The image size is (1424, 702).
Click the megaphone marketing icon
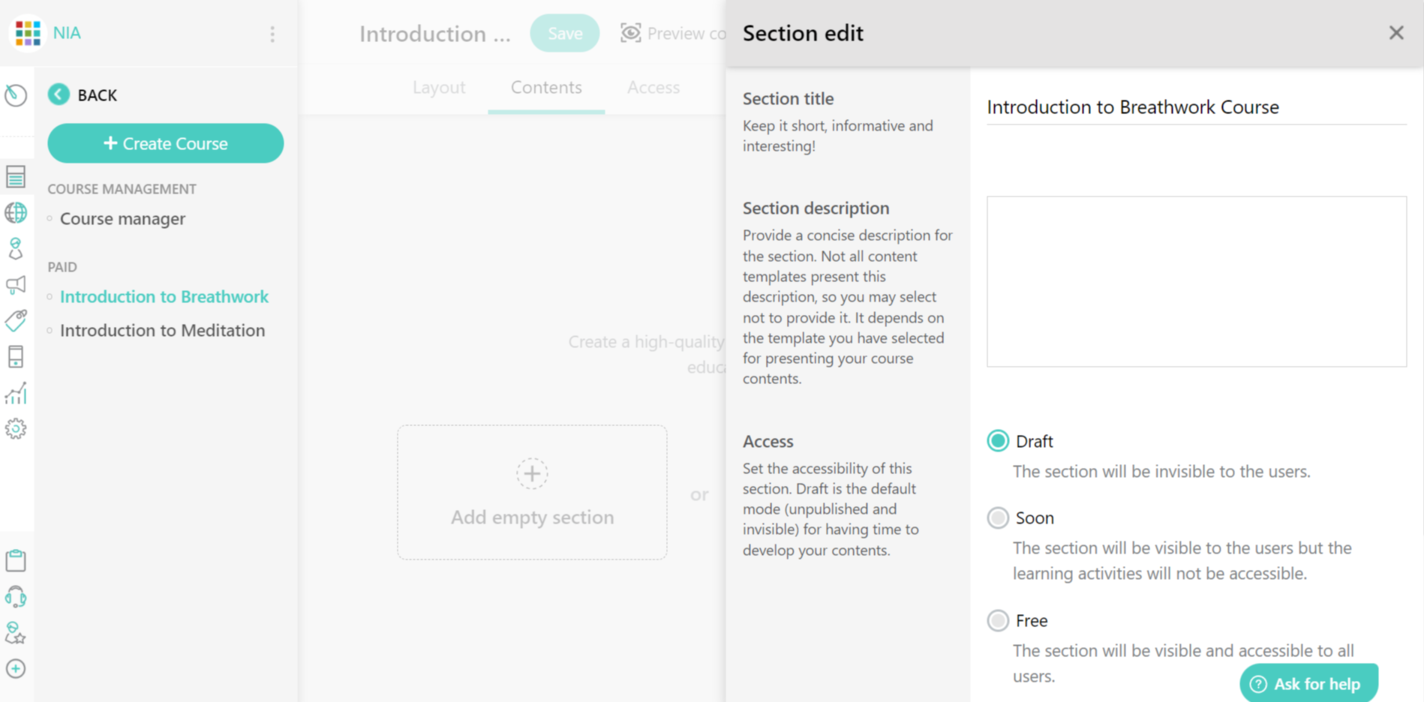[x=16, y=285]
